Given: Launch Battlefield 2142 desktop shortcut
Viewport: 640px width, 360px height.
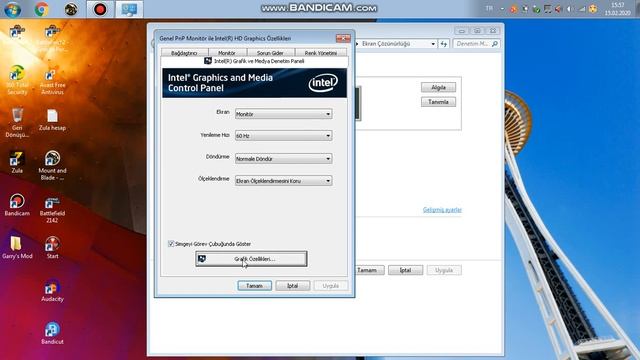Looking at the screenshot, I should tap(52, 209).
